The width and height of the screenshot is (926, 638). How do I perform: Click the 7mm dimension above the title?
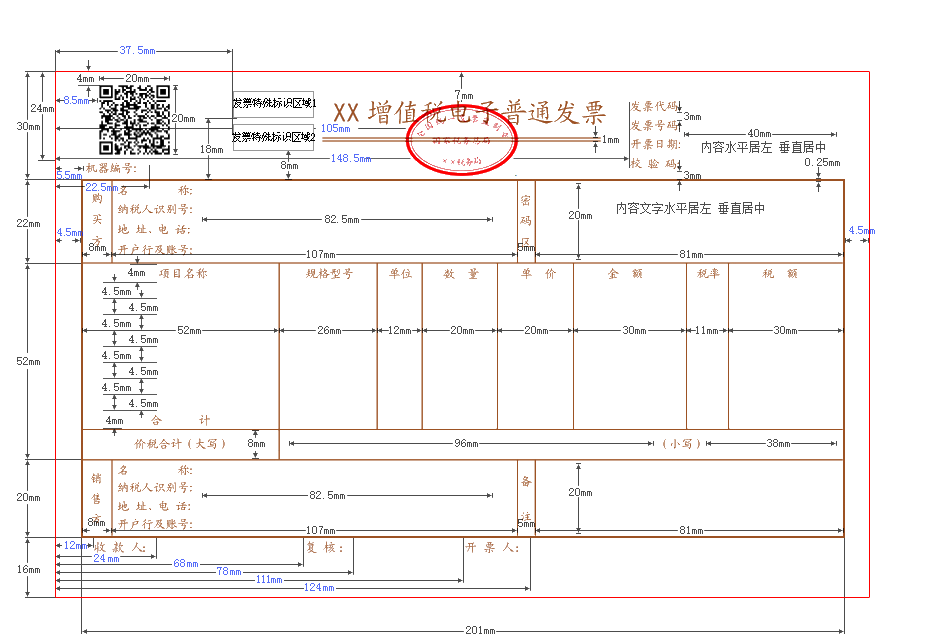464,95
